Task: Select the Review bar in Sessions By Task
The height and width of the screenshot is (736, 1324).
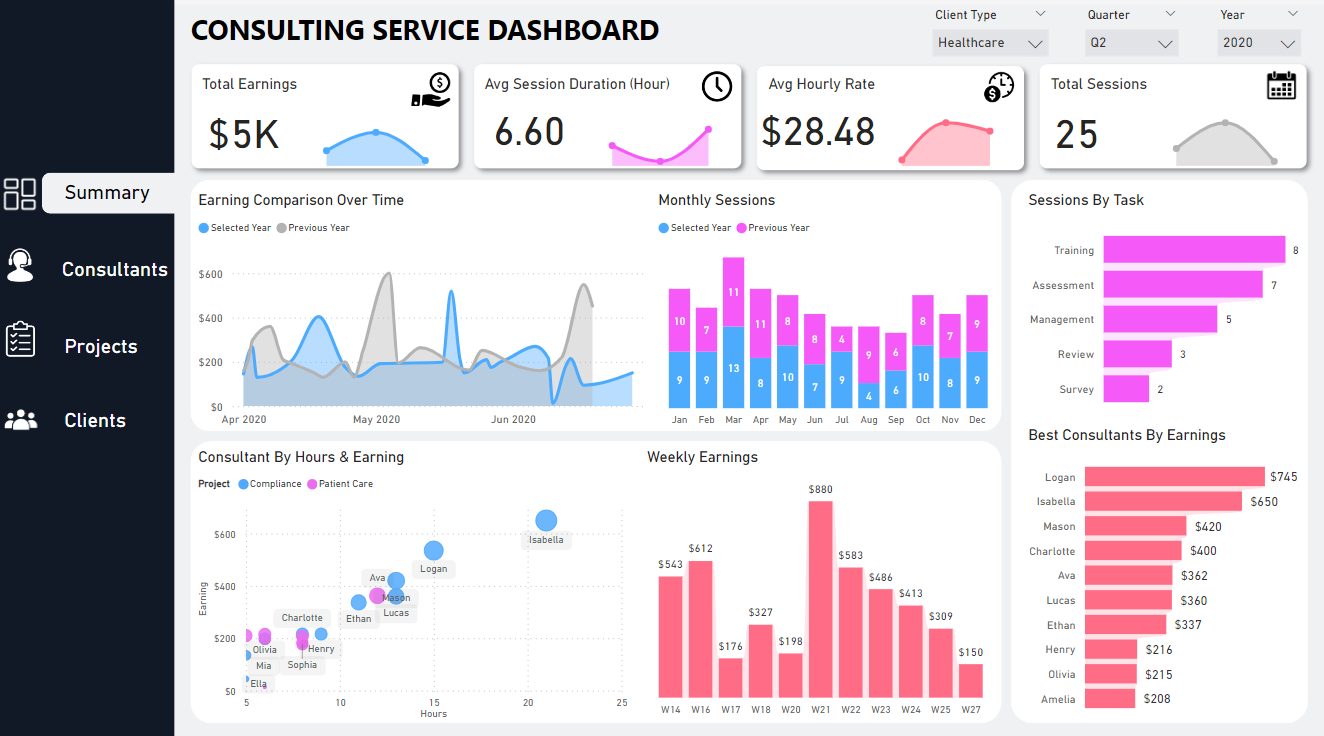Action: pyautogui.click(x=1137, y=354)
